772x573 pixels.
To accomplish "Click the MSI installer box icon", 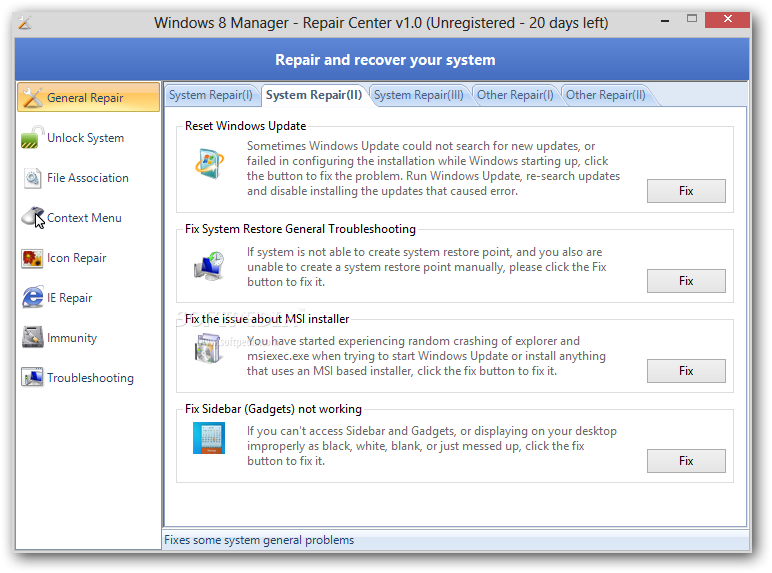I will tap(208, 348).
